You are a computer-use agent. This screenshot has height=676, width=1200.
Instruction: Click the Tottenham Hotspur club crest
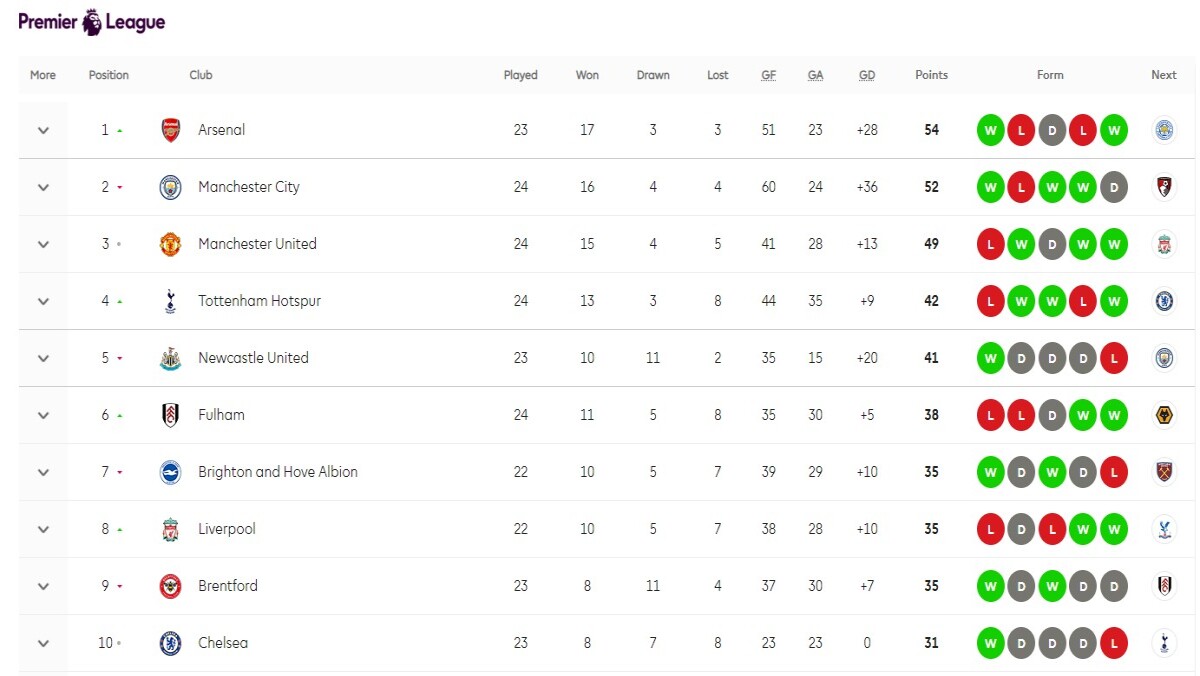pos(171,301)
